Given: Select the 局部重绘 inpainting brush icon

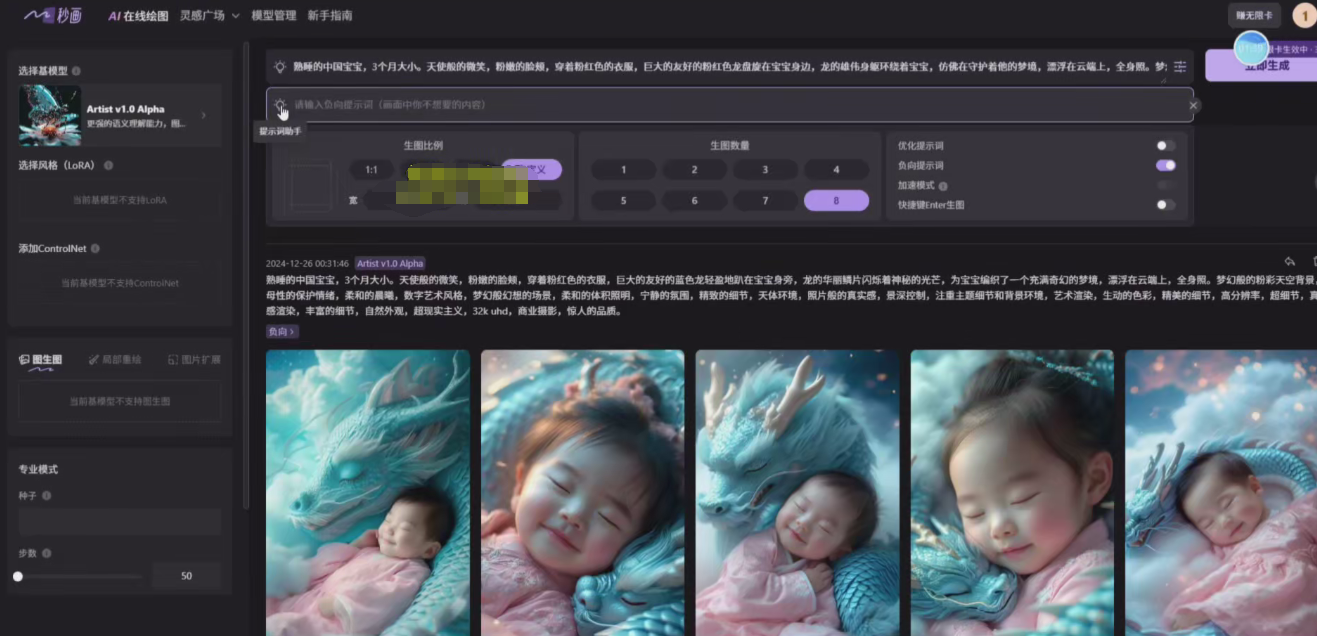Looking at the screenshot, I should click(x=93, y=359).
